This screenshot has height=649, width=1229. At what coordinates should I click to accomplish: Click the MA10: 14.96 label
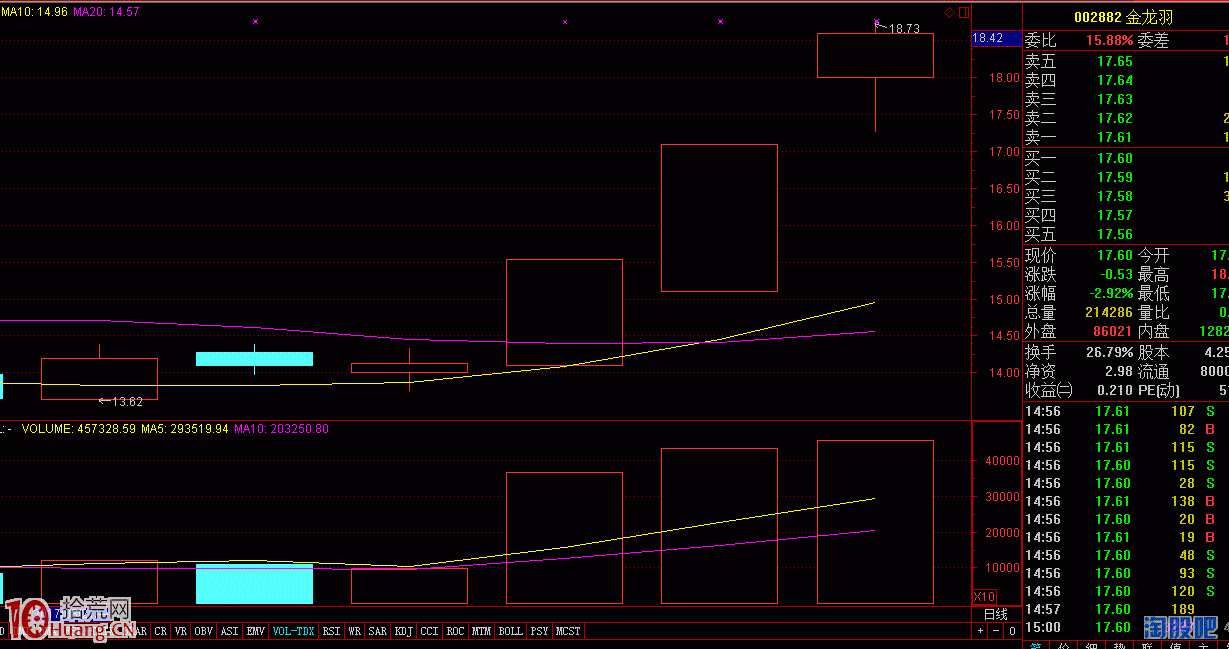33,11
